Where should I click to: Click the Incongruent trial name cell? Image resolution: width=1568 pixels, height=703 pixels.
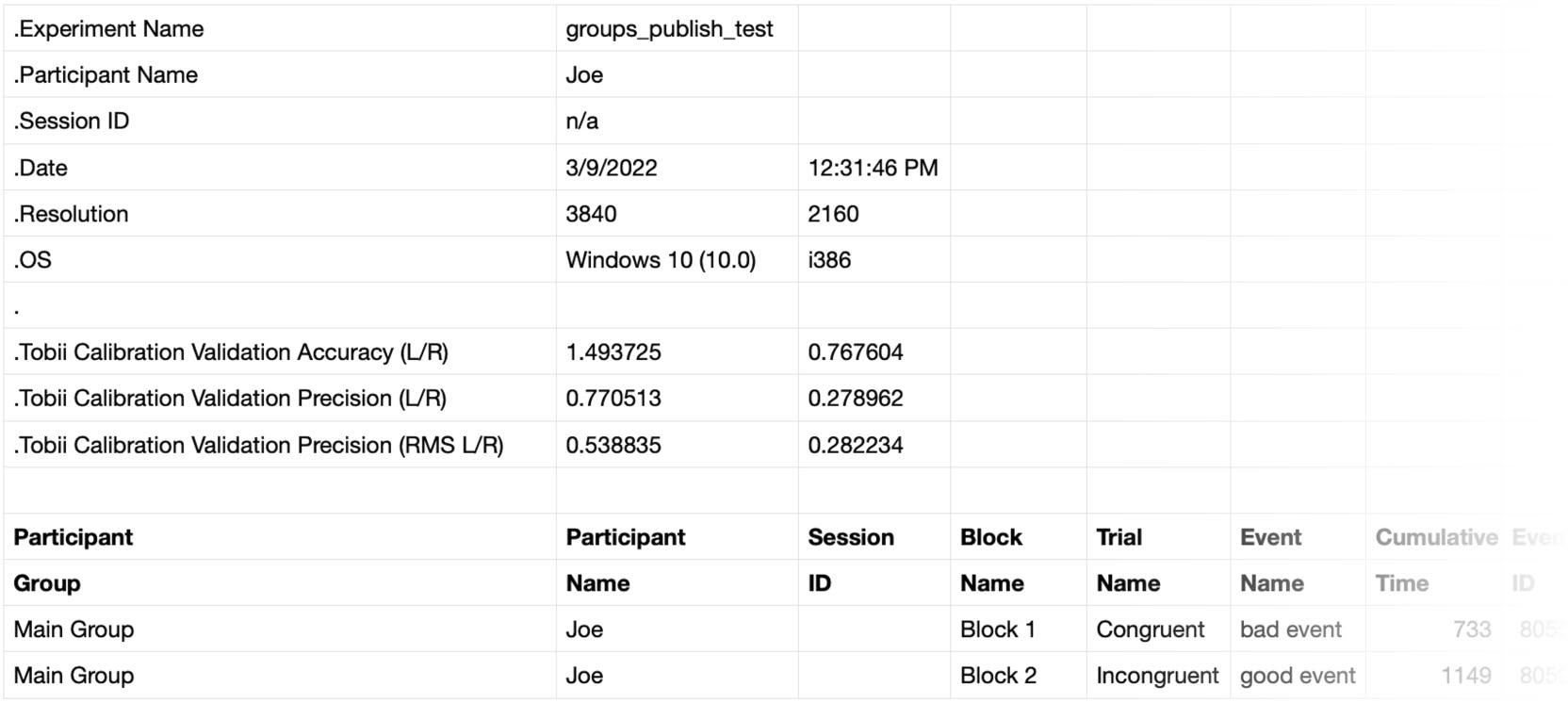[x=1157, y=676]
